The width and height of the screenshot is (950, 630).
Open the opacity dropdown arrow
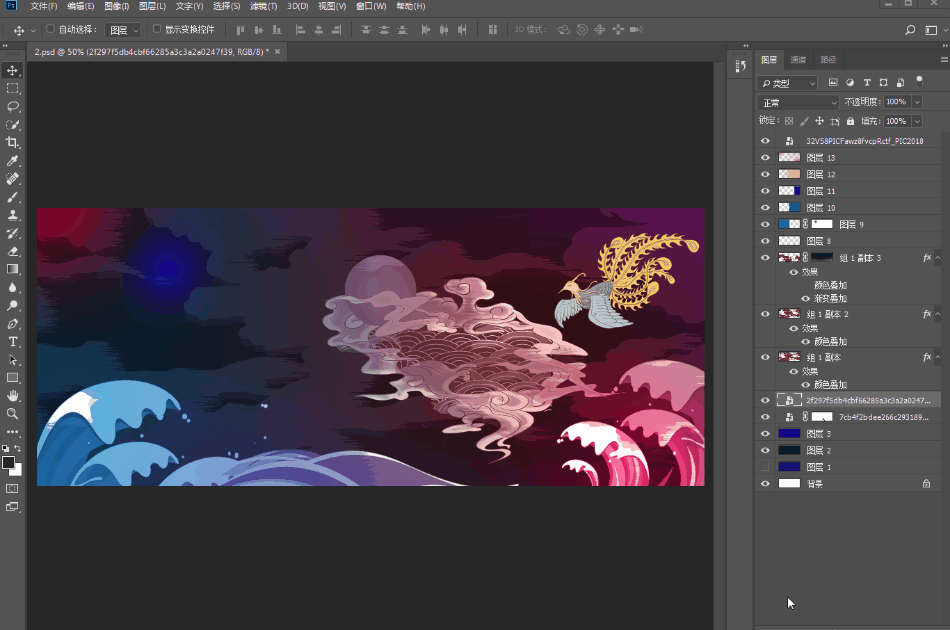(917, 102)
